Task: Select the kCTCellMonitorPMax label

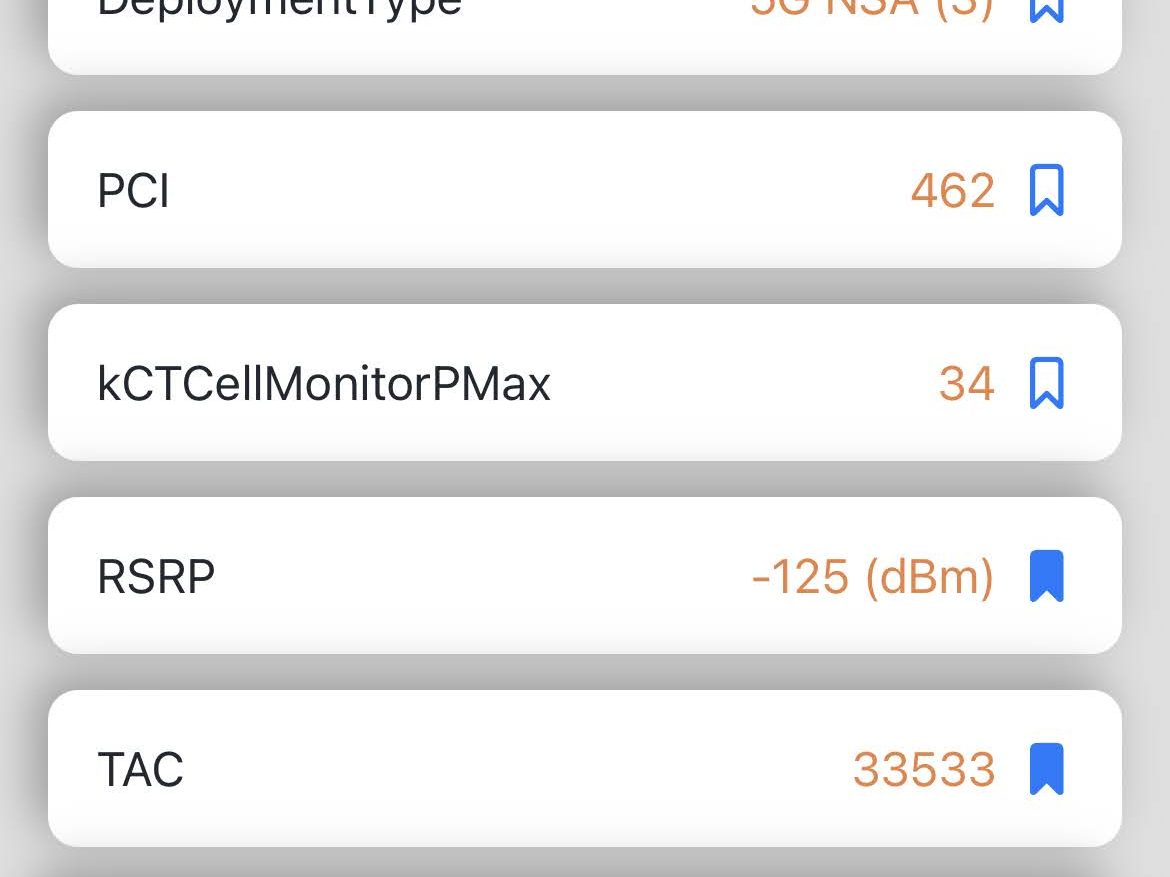Action: click(324, 384)
